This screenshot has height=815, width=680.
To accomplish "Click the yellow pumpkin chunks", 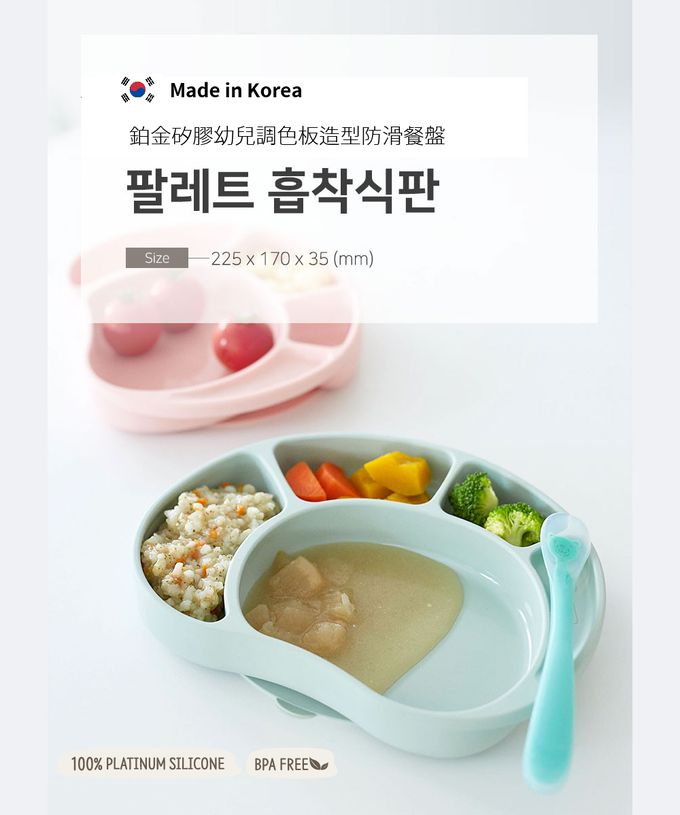I will point(393,477).
